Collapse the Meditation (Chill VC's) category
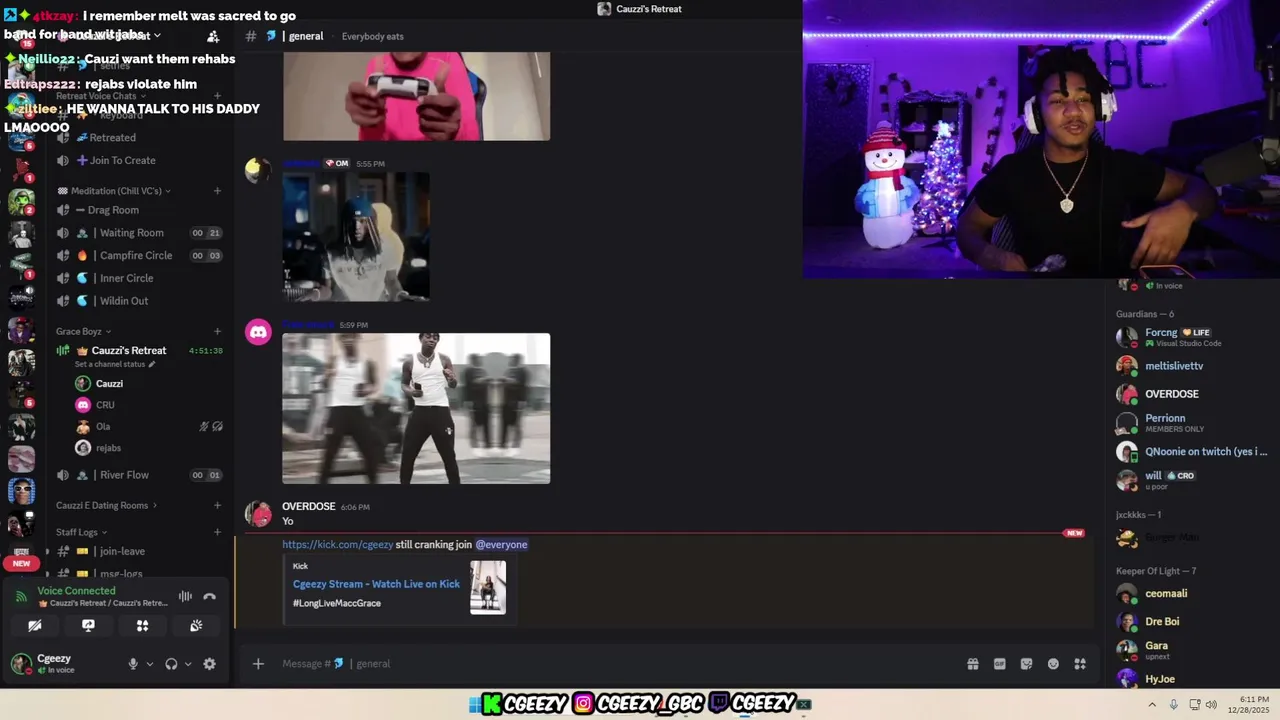The width and height of the screenshot is (1280, 720). [x=115, y=191]
